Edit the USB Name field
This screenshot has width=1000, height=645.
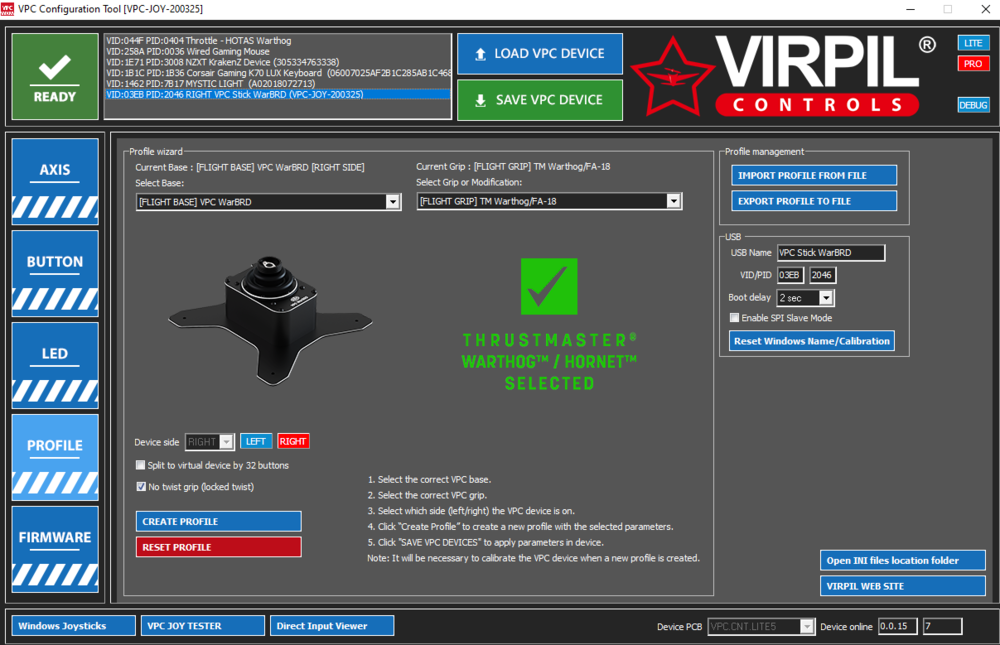pyautogui.click(x=831, y=253)
